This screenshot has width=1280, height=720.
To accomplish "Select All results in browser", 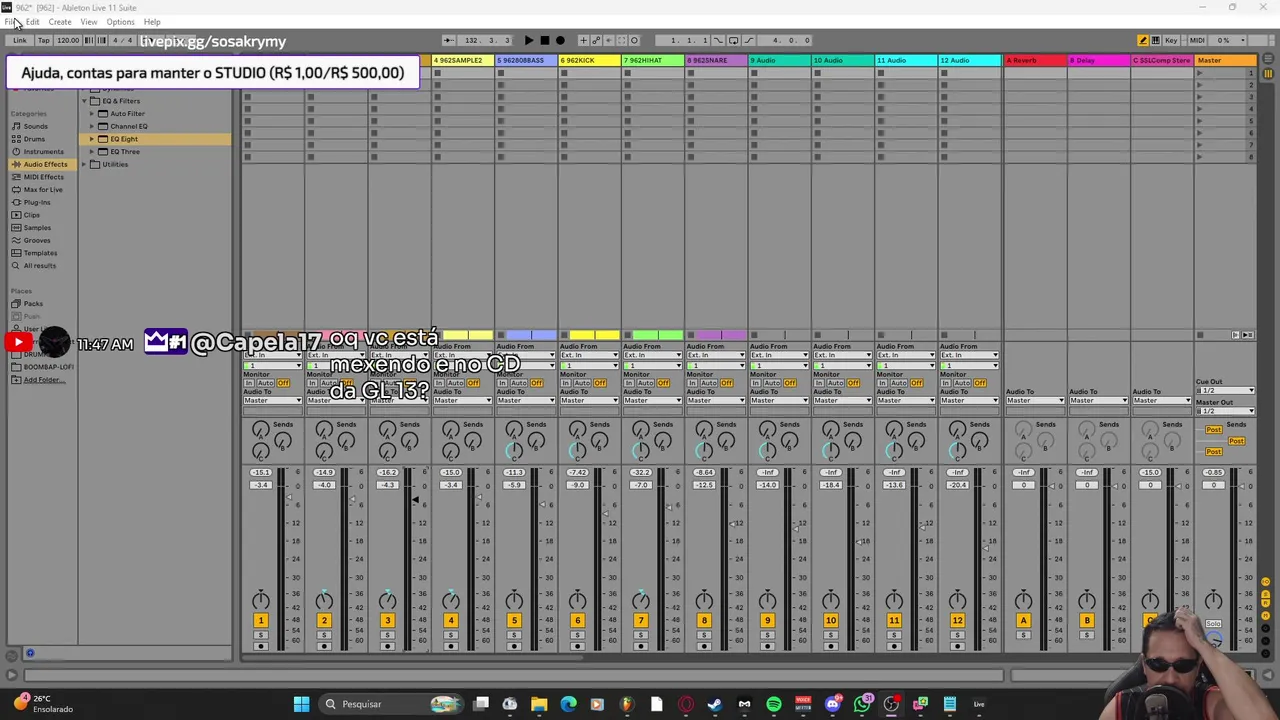I will 40,265.
